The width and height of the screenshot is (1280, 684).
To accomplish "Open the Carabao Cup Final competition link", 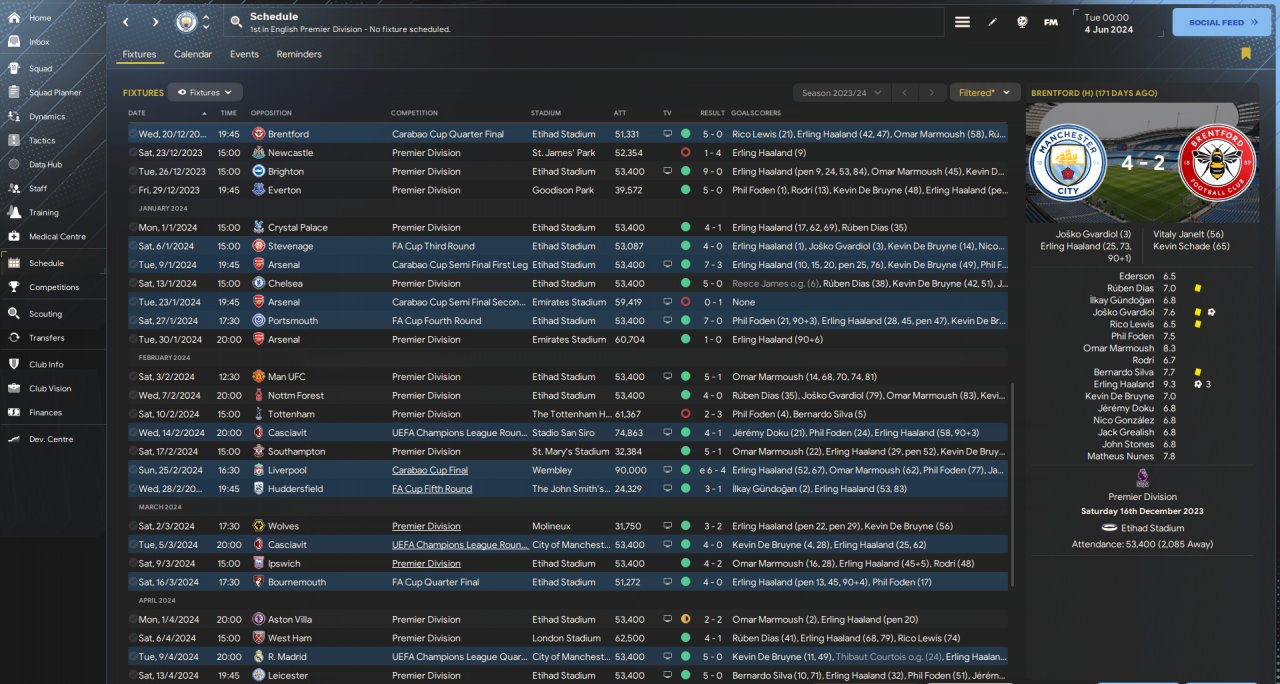I will 429,470.
